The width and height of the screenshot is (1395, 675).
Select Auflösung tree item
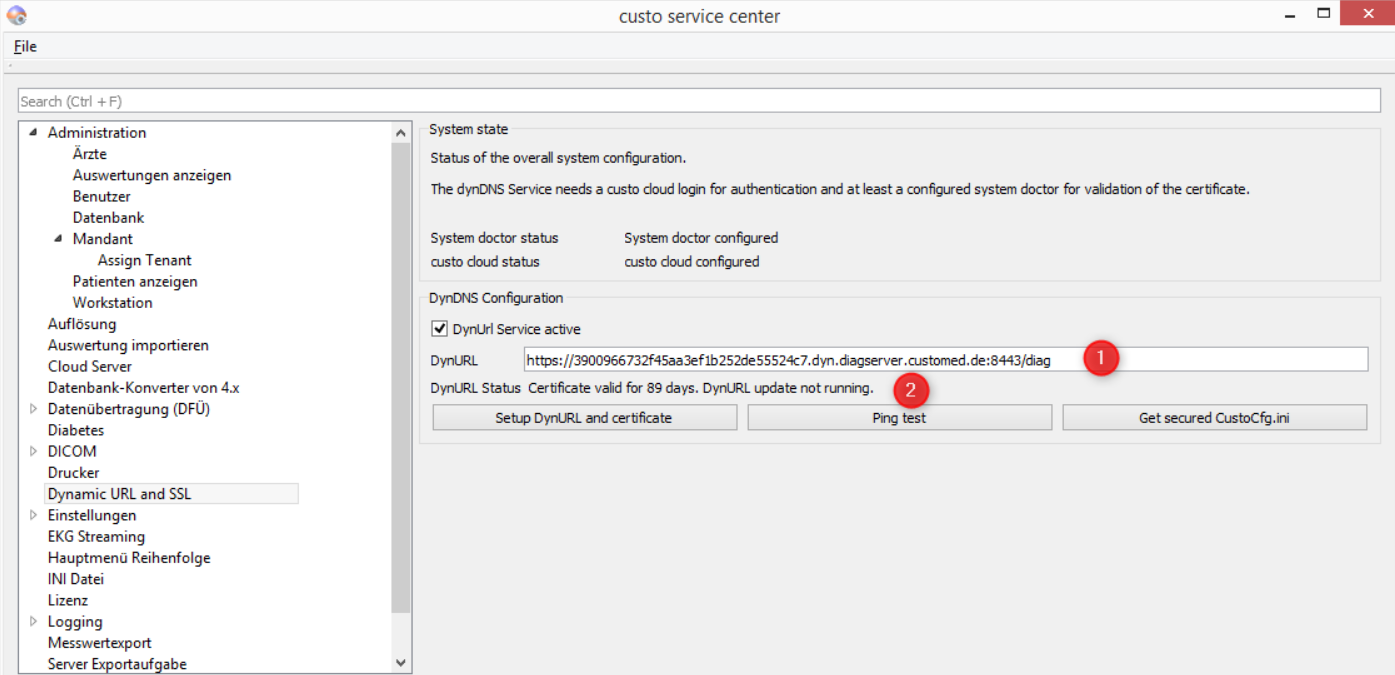(82, 324)
